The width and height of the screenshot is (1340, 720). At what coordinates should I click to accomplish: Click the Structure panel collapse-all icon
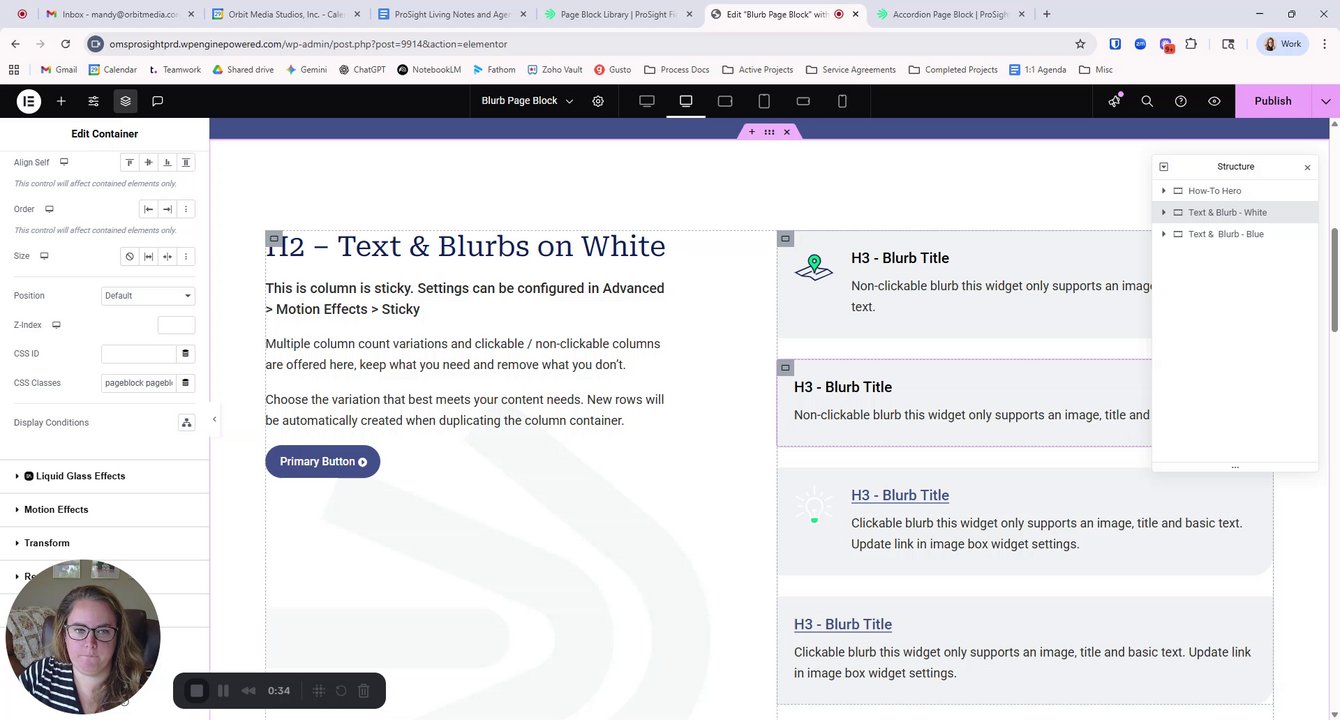point(1163,167)
